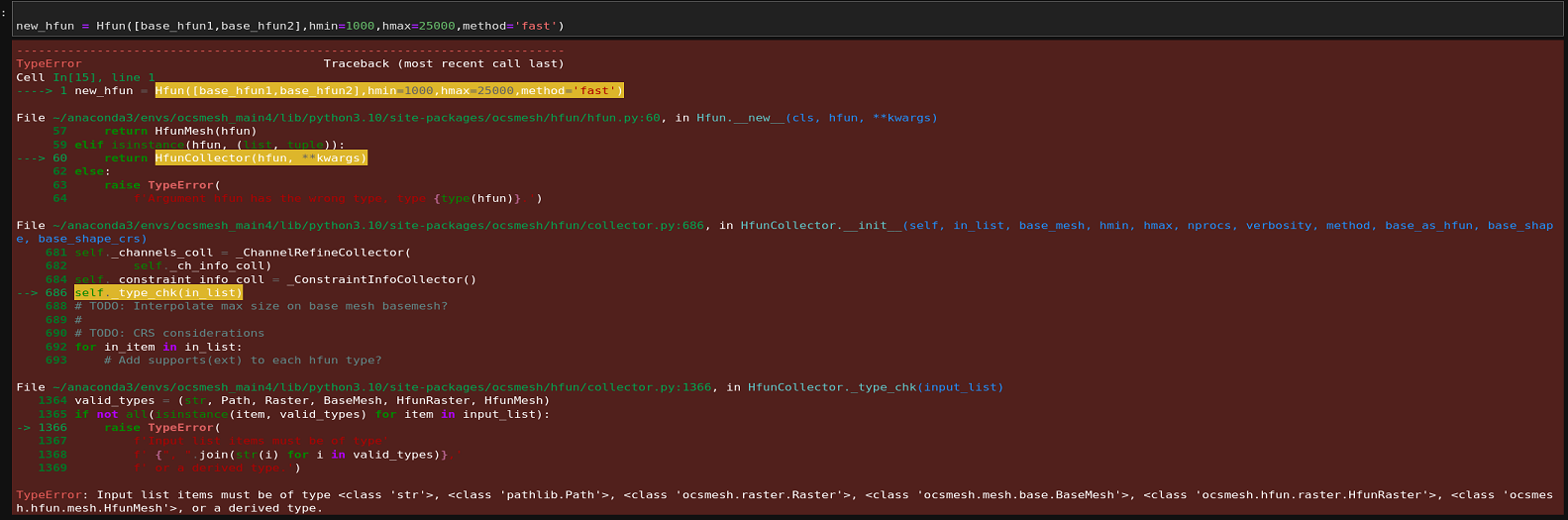Click 'Hfun.__new__(cls, hfun, **kwargs)' signature
Image resolution: width=1568 pixels, height=520 pixels.
tap(817, 118)
